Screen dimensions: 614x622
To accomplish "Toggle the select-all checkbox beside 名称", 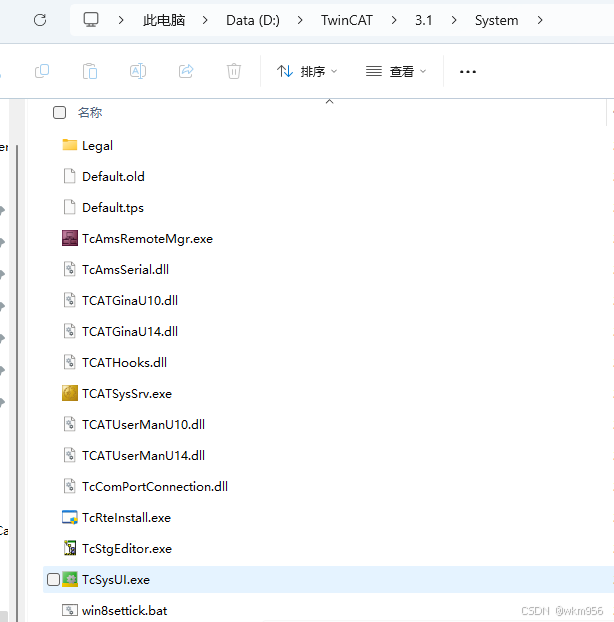I will 59,113.
